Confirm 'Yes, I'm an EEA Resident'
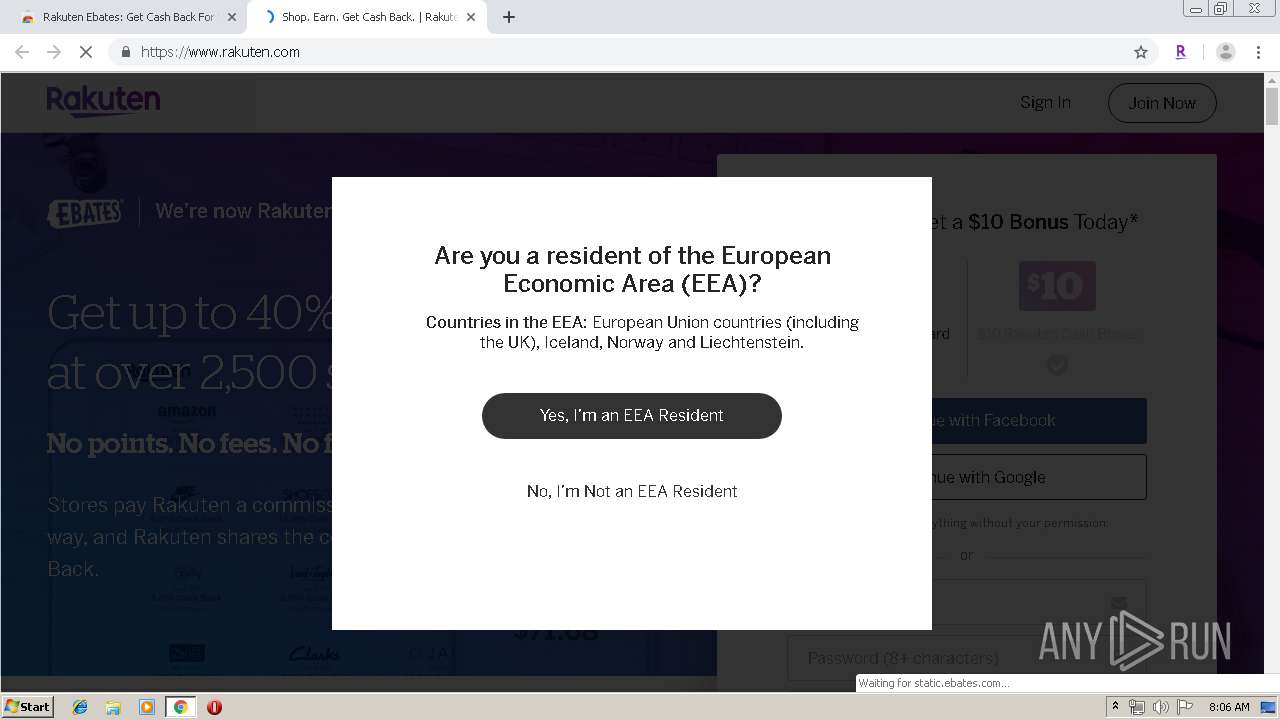The height and width of the screenshot is (720, 1280). coord(631,415)
